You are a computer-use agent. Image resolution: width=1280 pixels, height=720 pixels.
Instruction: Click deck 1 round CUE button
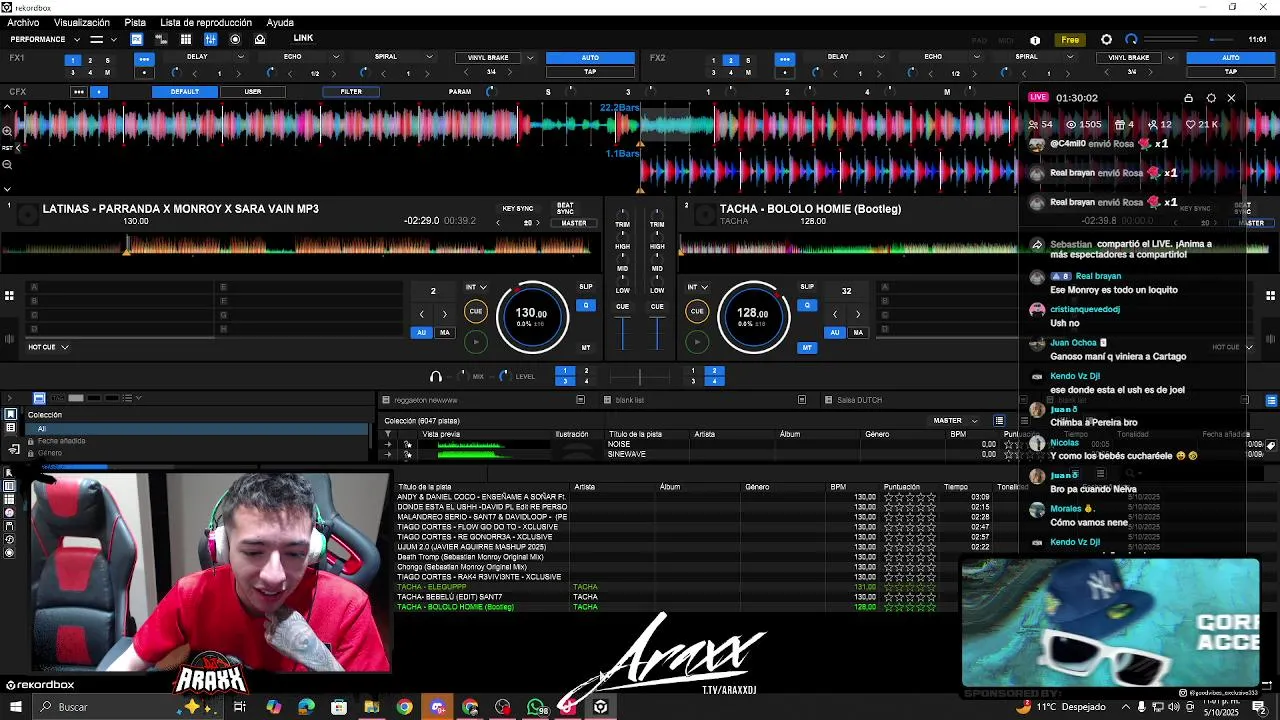coord(476,311)
